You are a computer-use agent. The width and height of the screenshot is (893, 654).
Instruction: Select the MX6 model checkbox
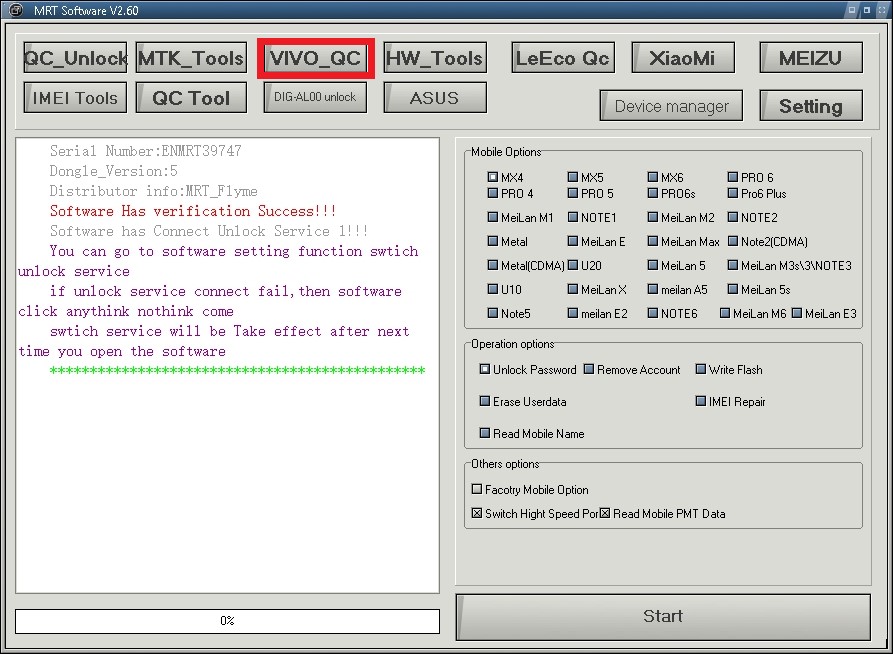coord(653,177)
